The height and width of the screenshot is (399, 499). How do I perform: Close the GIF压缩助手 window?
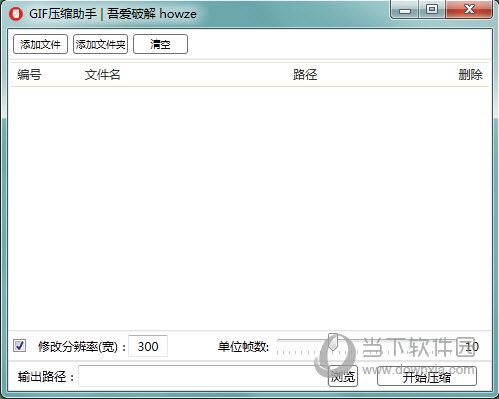tap(469, 9)
